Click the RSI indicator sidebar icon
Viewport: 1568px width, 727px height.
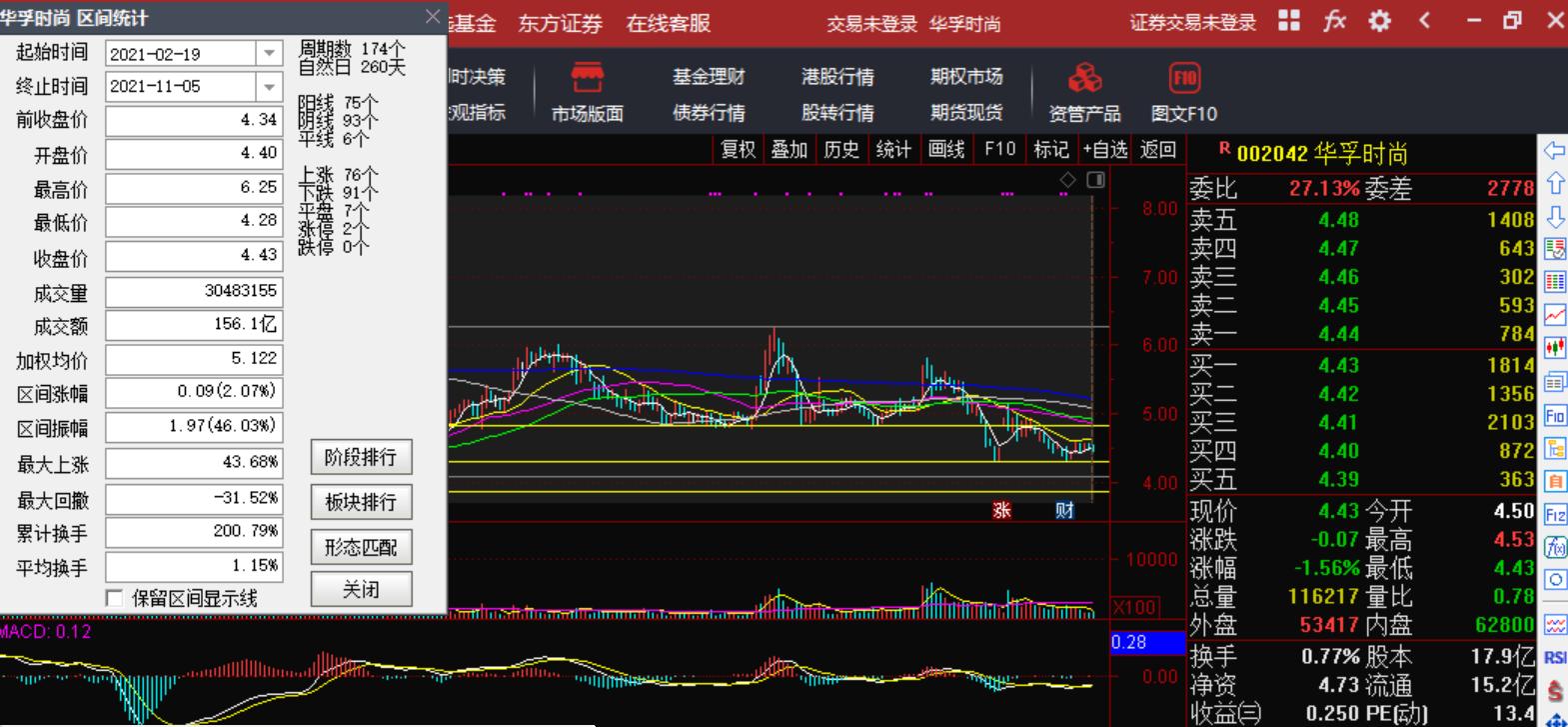1555,657
